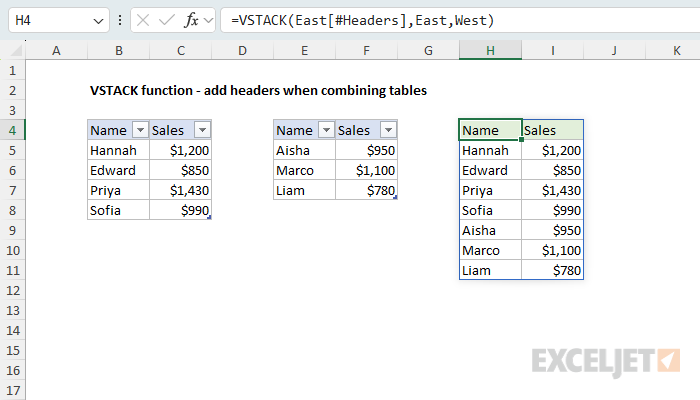
Task: Select row 12 header
Action: pyautogui.click(x=12, y=290)
